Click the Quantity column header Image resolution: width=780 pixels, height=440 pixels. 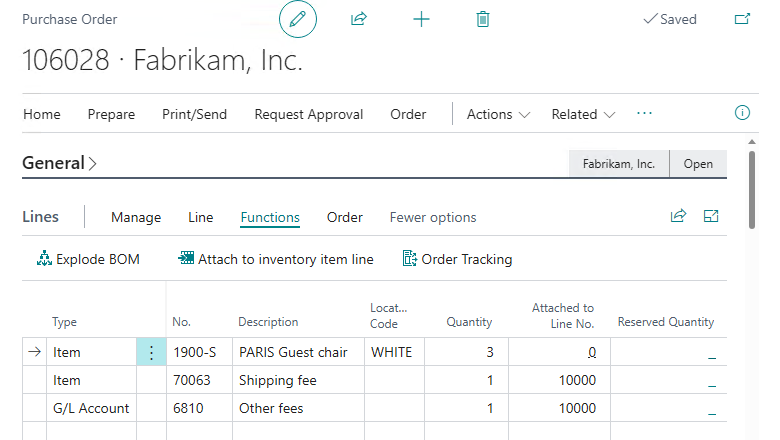tap(469, 322)
